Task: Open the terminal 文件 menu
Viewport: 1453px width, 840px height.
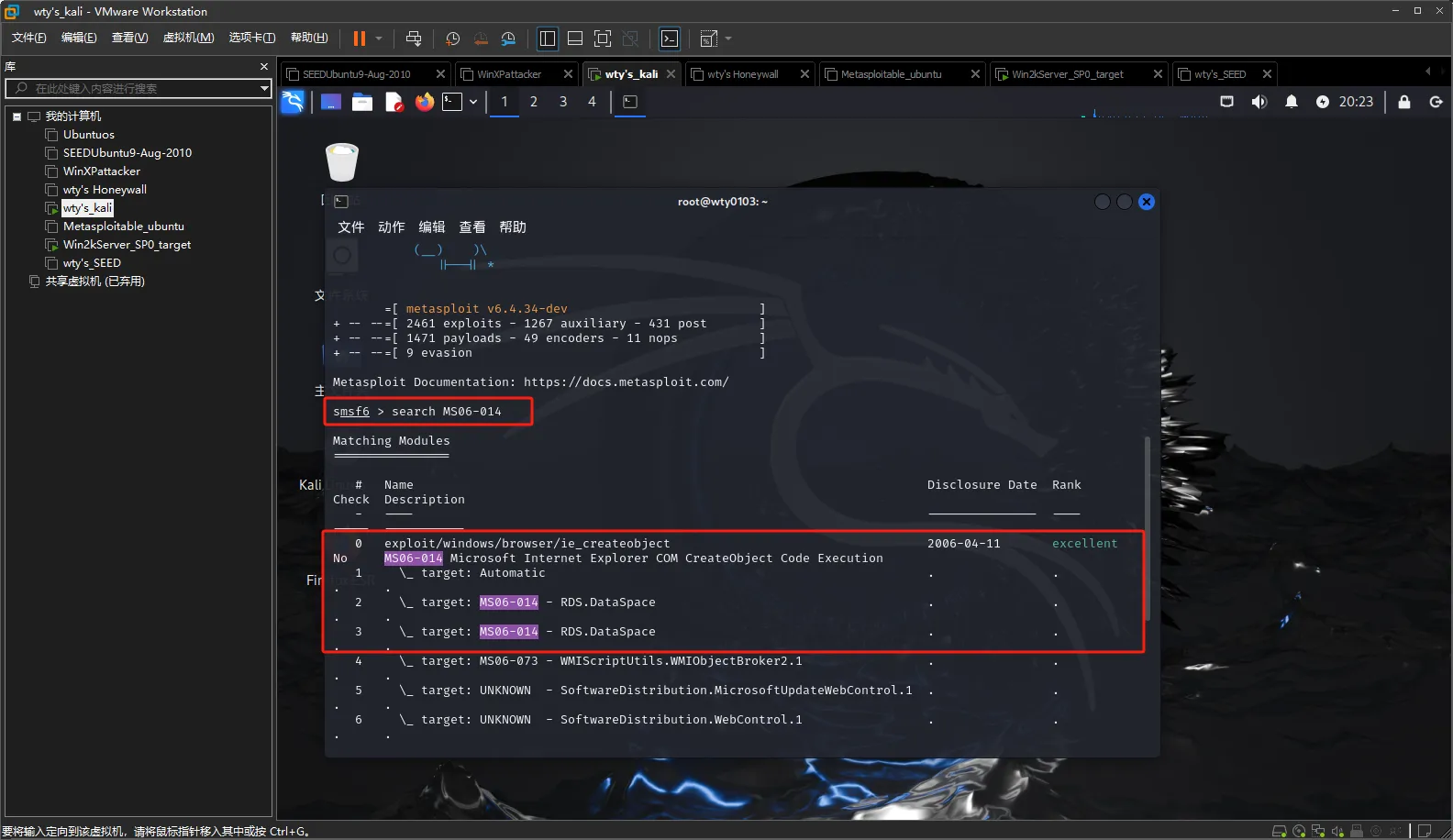Action: (x=351, y=227)
